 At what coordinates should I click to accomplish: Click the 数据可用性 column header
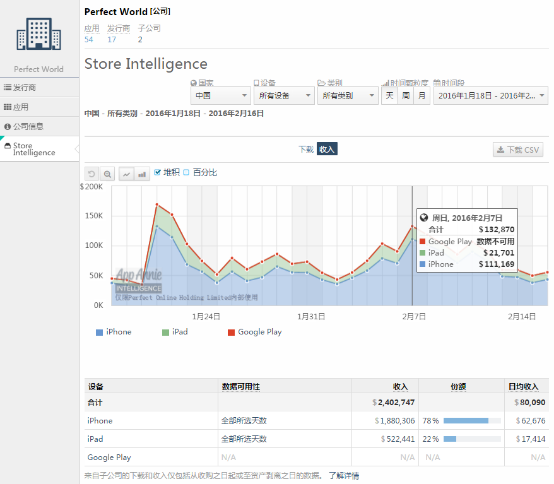point(241,387)
